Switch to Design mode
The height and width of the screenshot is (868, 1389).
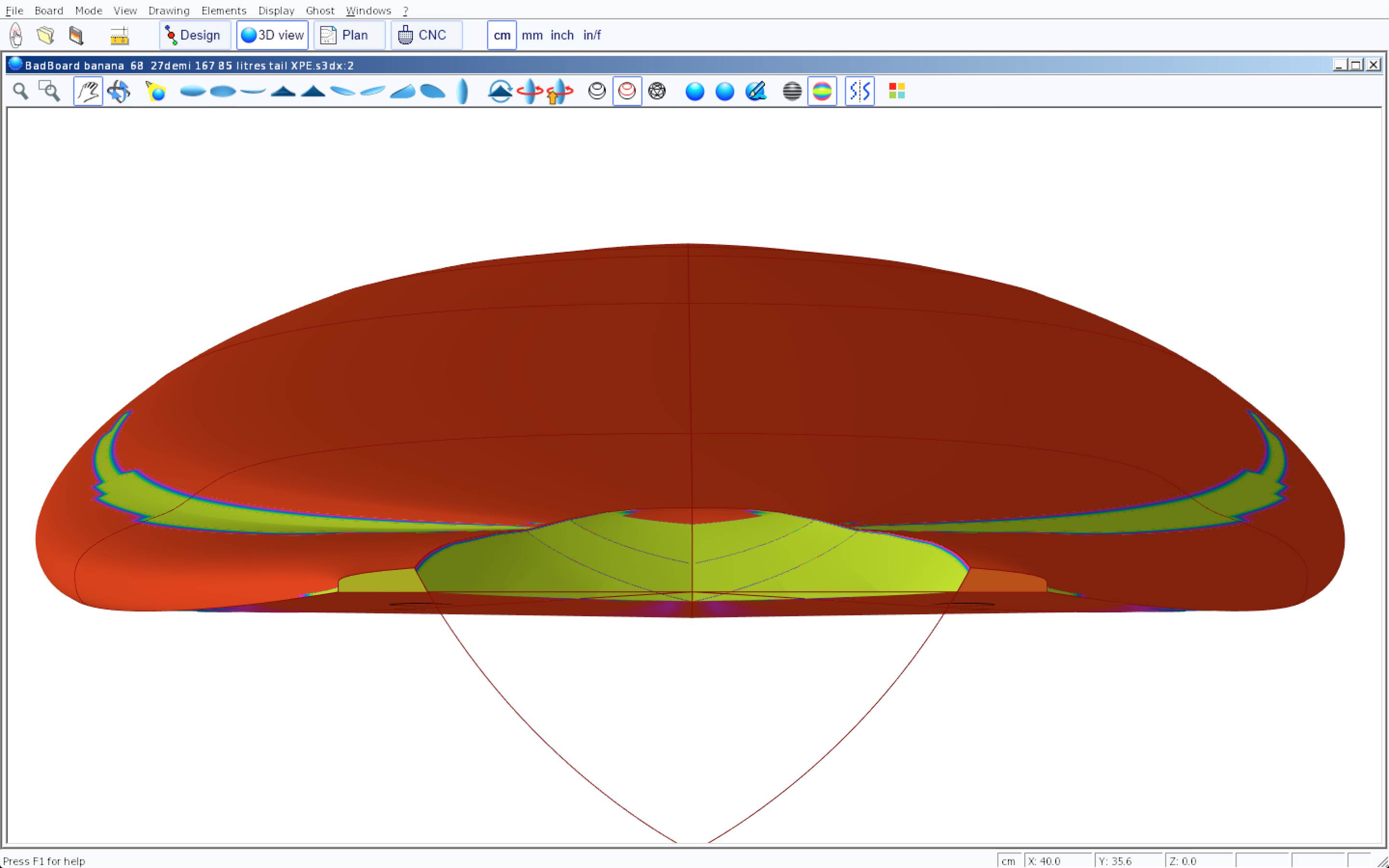click(x=194, y=36)
